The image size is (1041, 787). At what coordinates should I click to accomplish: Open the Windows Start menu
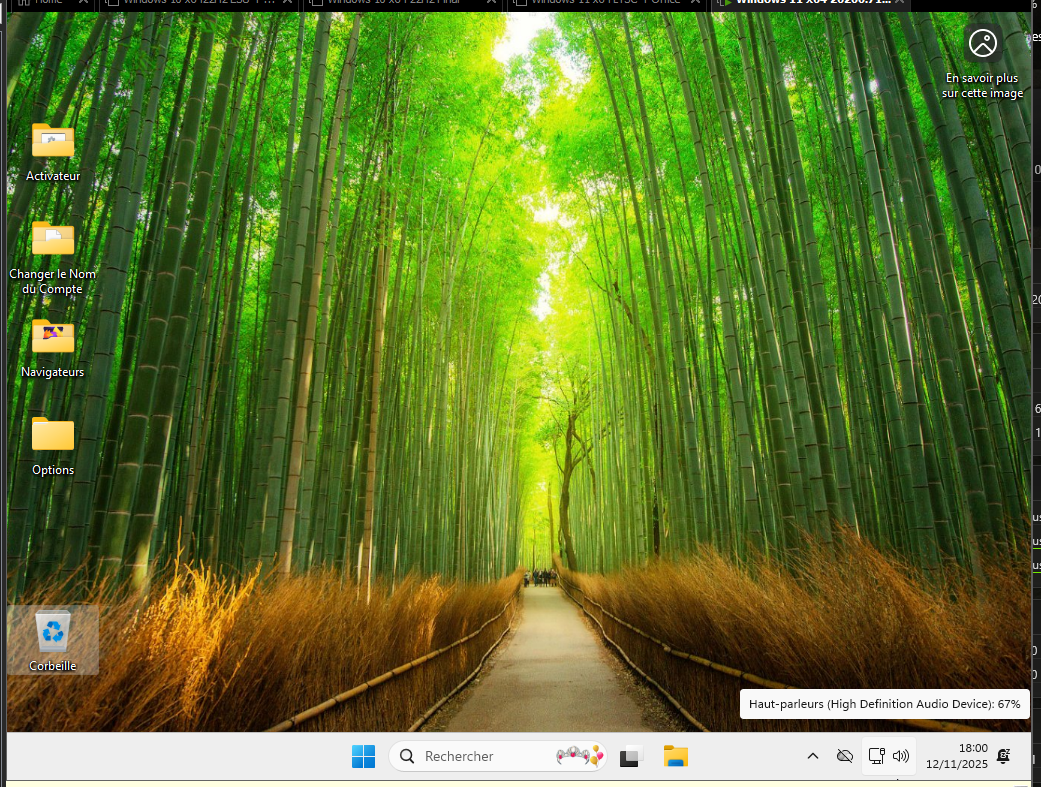(363, 756)
